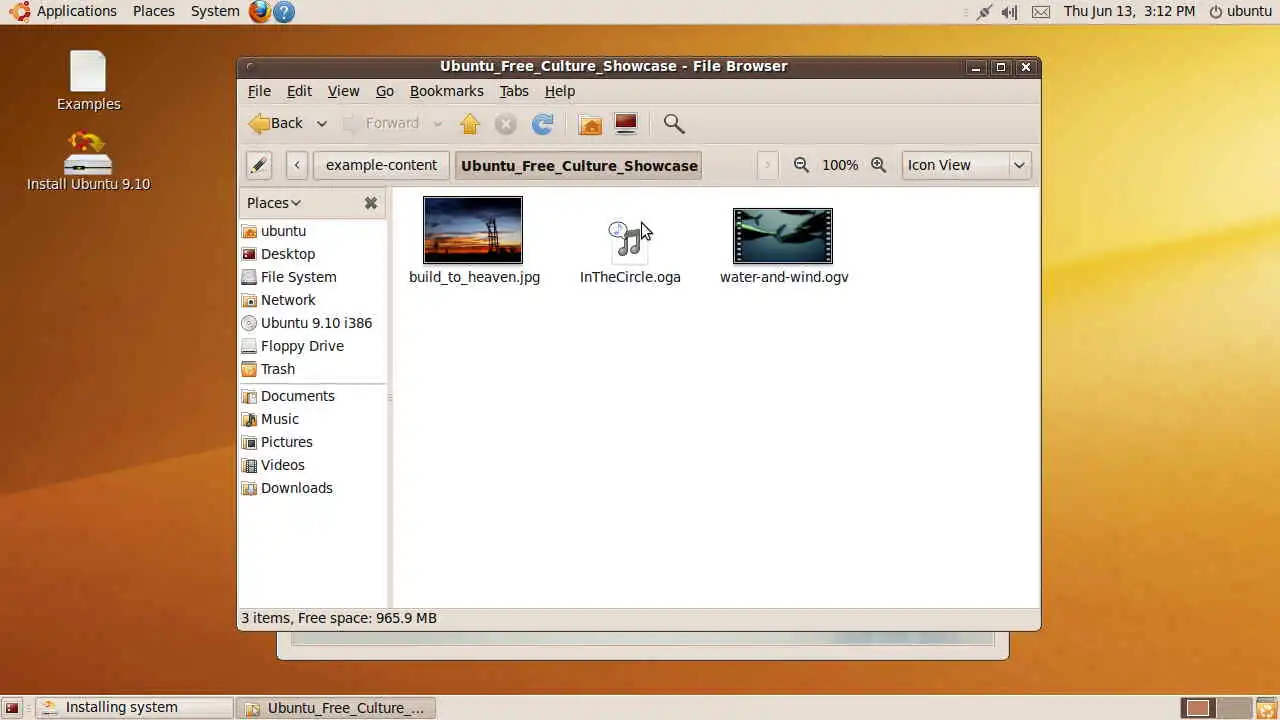The width and height of the screenshot is (1280, 720).
Task: Zoom out using the minus magnifier
Action: (x=801, y=165)
